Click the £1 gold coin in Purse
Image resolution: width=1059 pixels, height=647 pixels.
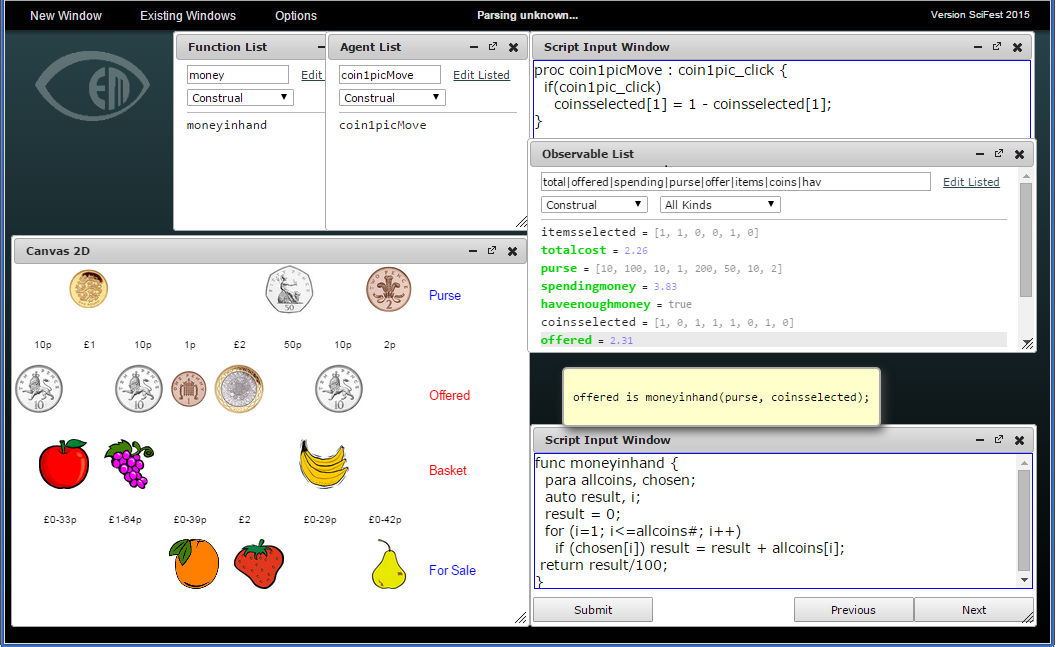click(x=89, y=289)
